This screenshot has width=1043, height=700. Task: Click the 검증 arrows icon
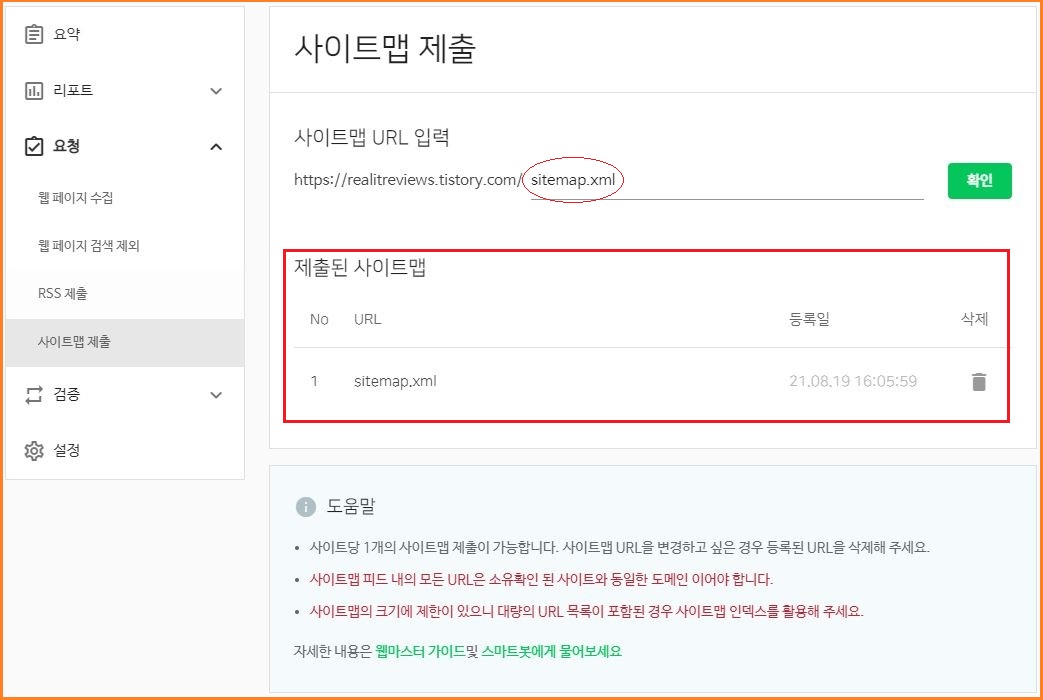[x=34, y=395]
